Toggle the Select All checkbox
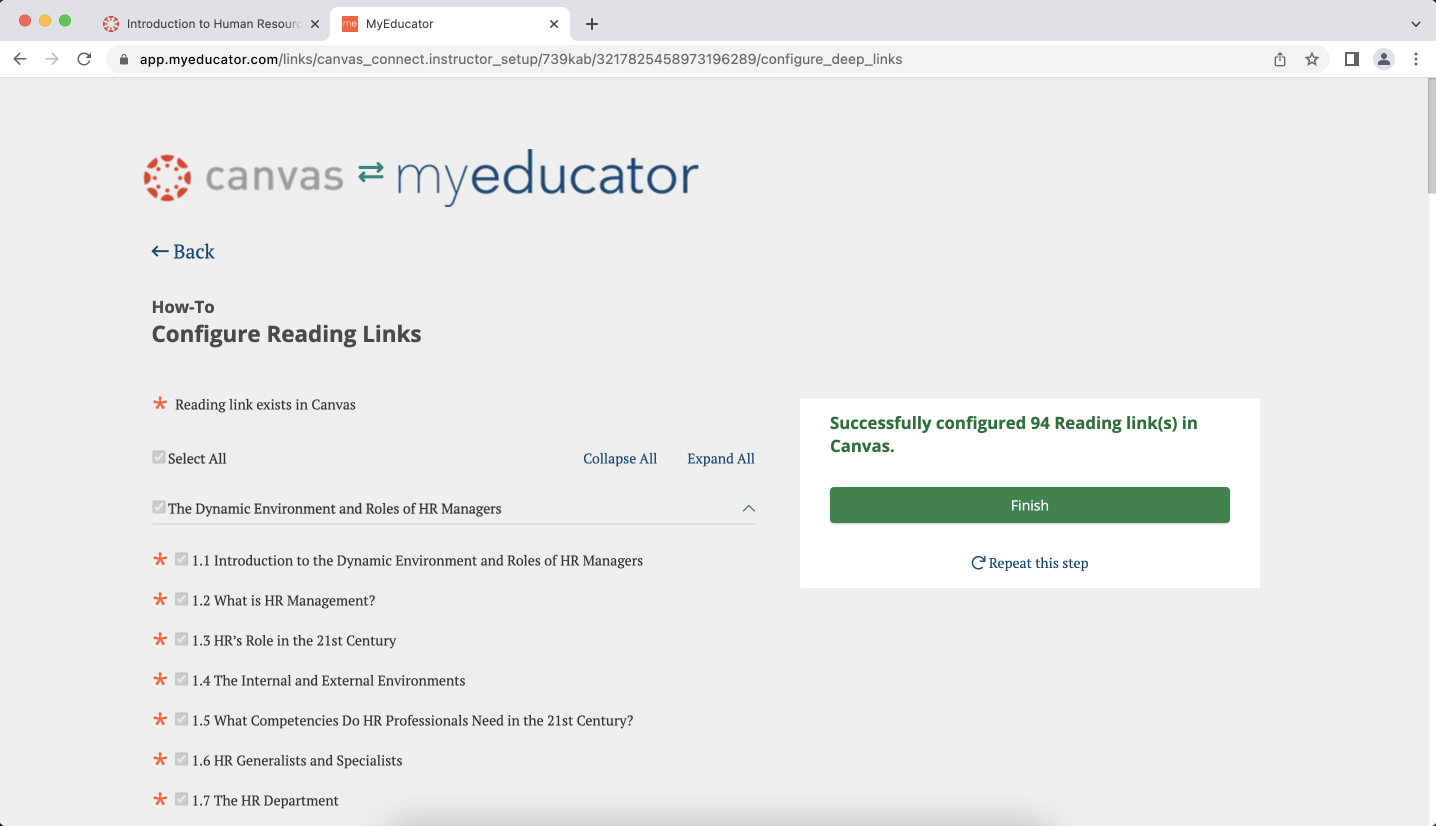This screenshot has height=826, width=1436. click(x=159, y=457)
